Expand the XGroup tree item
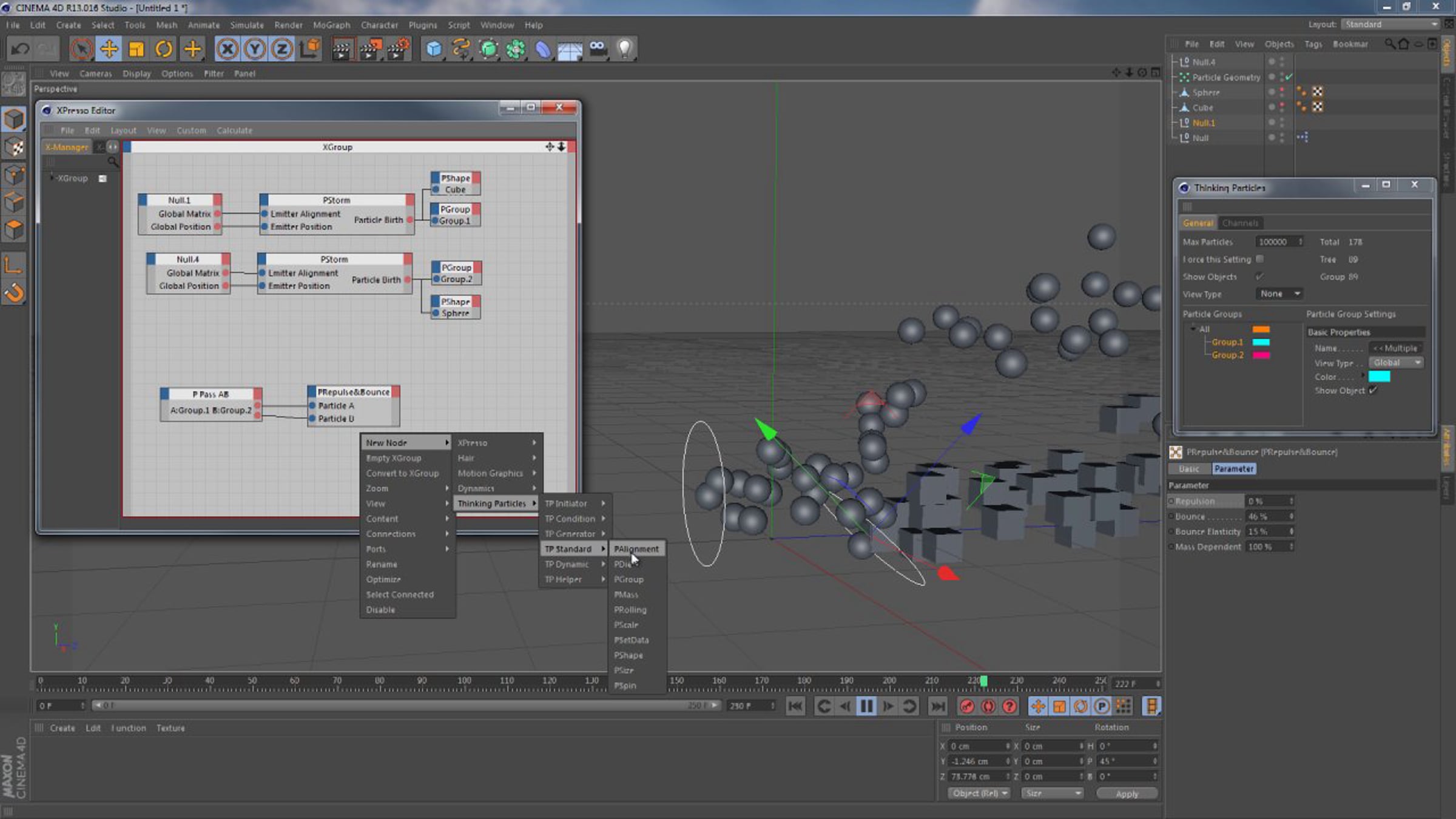This screenshot has height=819, width=1456. pos(52,178)
